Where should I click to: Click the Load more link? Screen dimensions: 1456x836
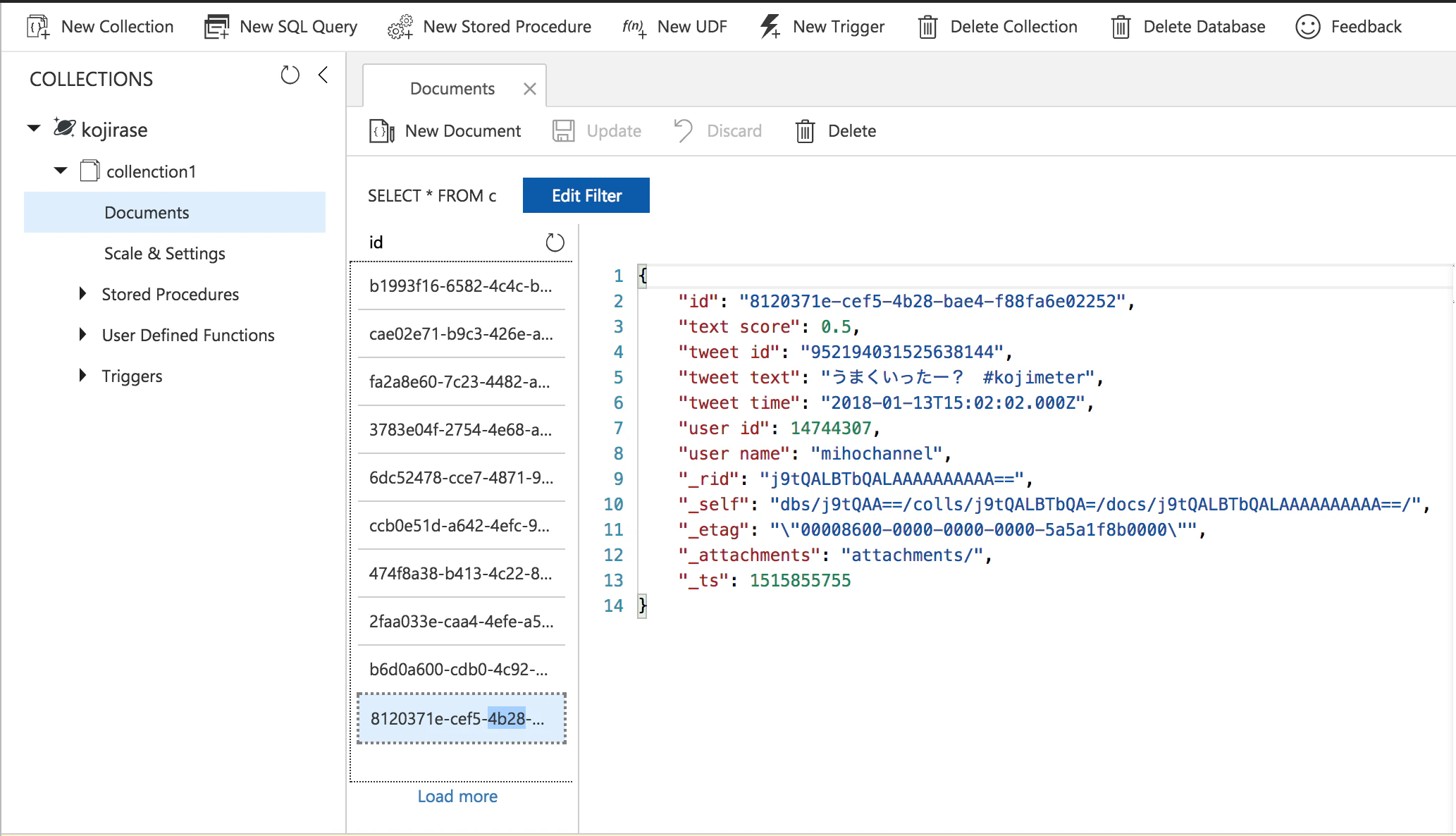pos(457,797)
